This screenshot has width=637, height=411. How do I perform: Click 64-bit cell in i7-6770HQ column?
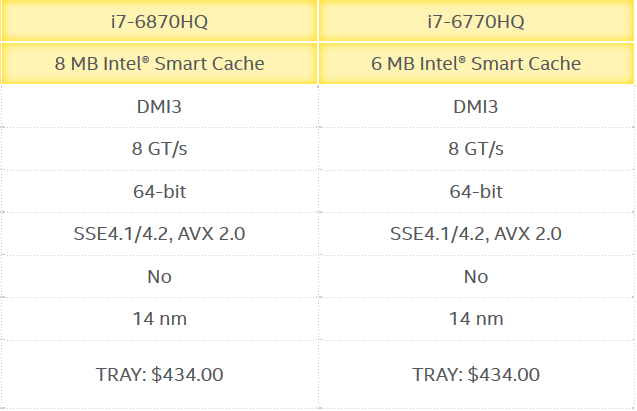click(x=476, y=191)
